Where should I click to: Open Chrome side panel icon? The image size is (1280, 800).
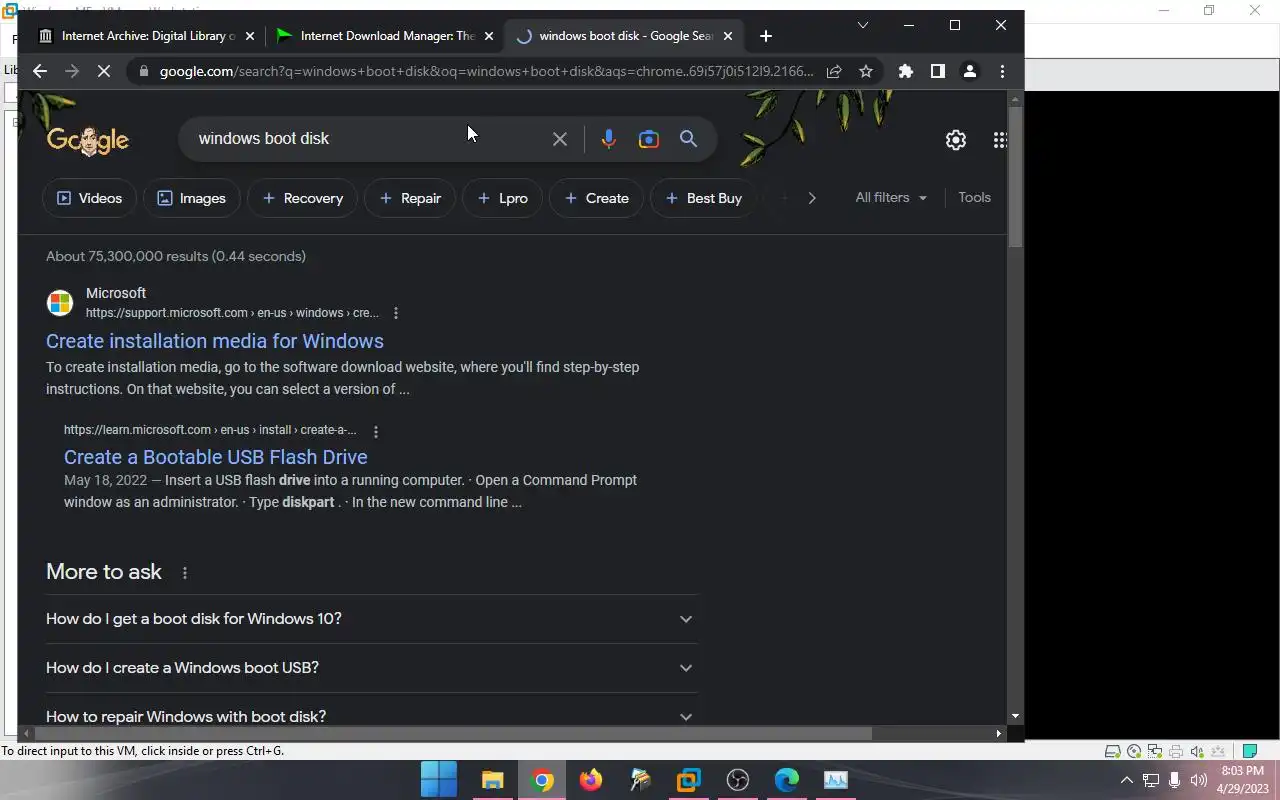[x=938, y=71]
